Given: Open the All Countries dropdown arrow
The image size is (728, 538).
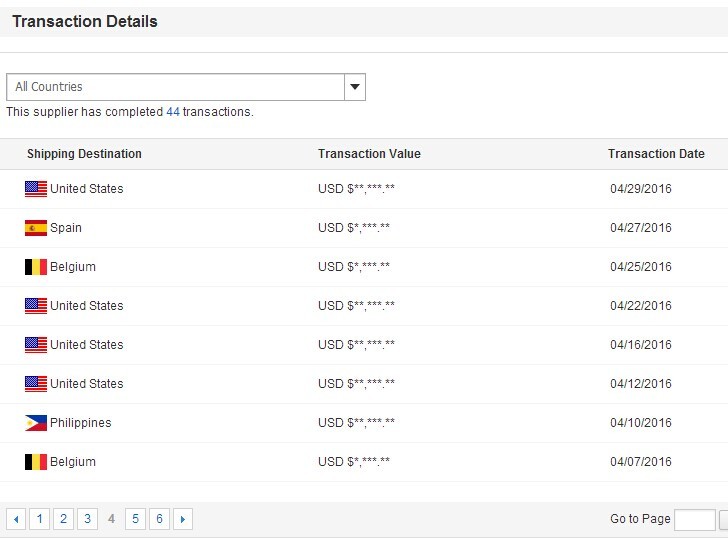Looking at the screenshot, I should [x=355, y=87].
